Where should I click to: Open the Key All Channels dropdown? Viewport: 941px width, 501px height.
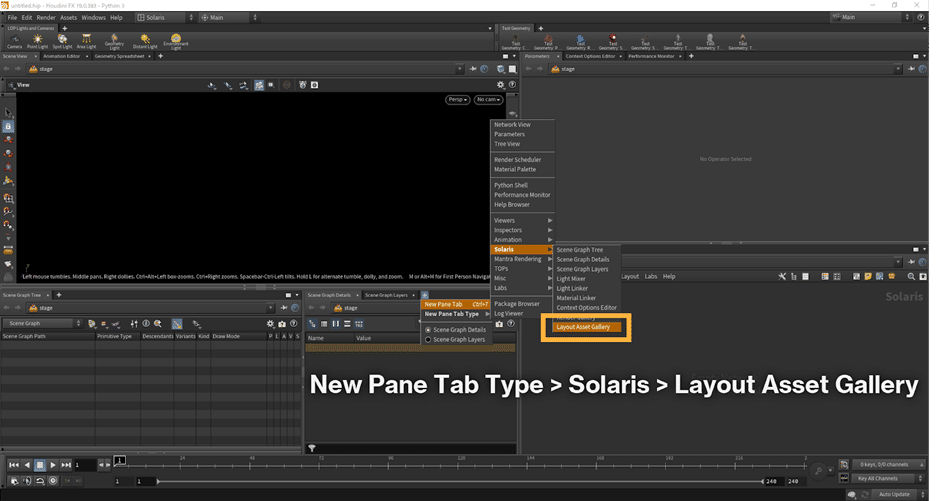(x=889, y=478)
